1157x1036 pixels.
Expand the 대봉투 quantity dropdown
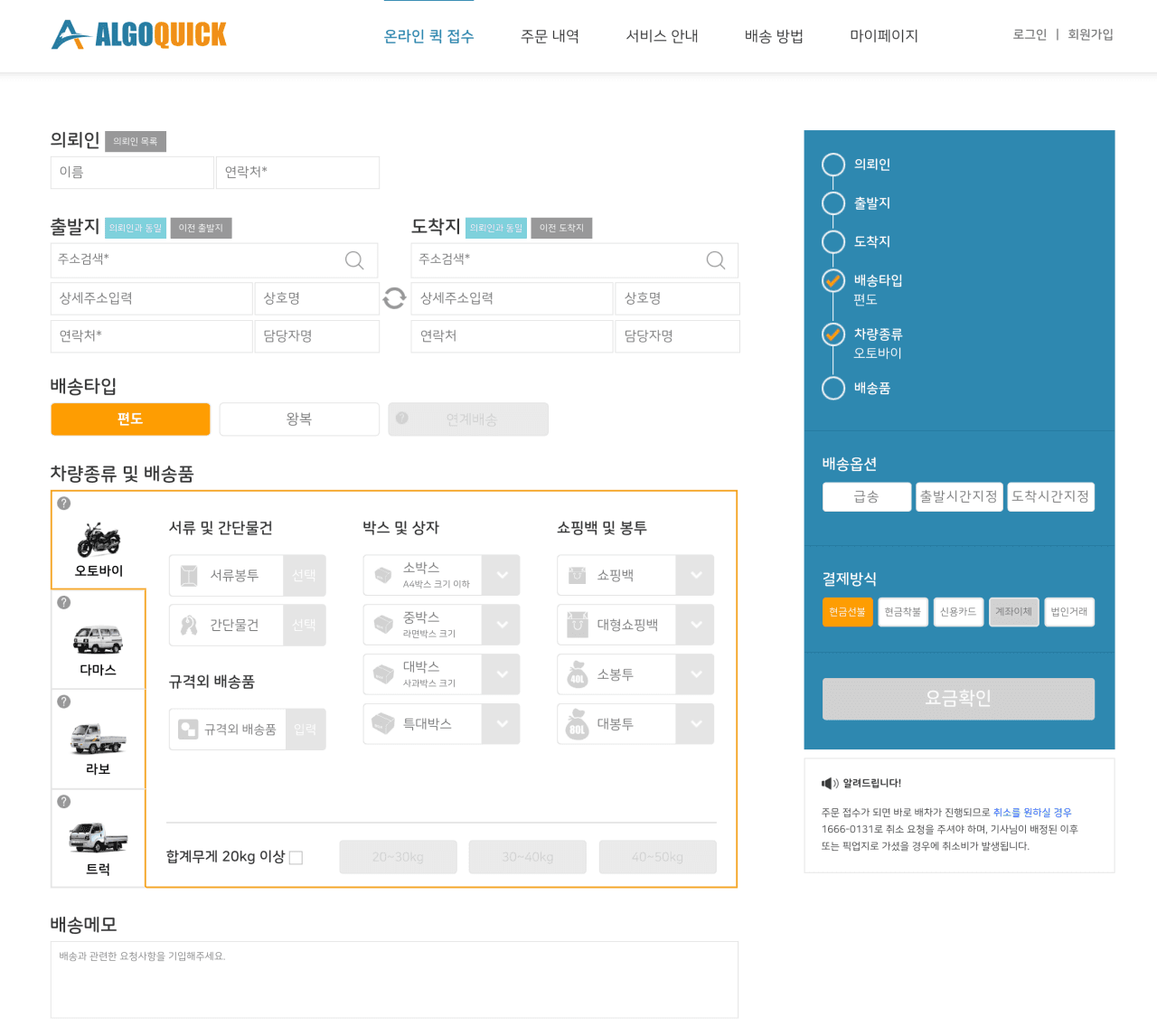(696, 724)
